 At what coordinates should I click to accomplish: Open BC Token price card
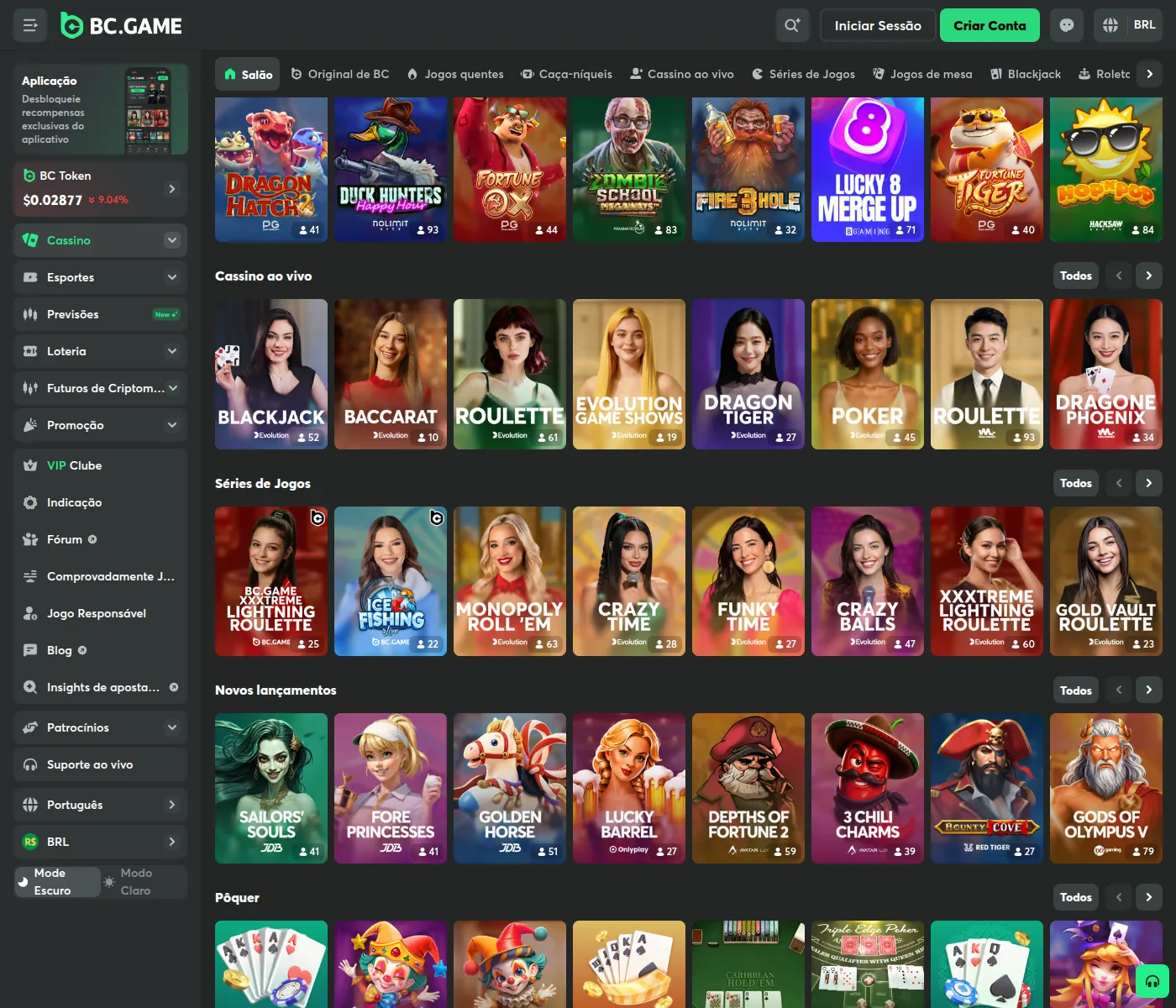point(101,188)
